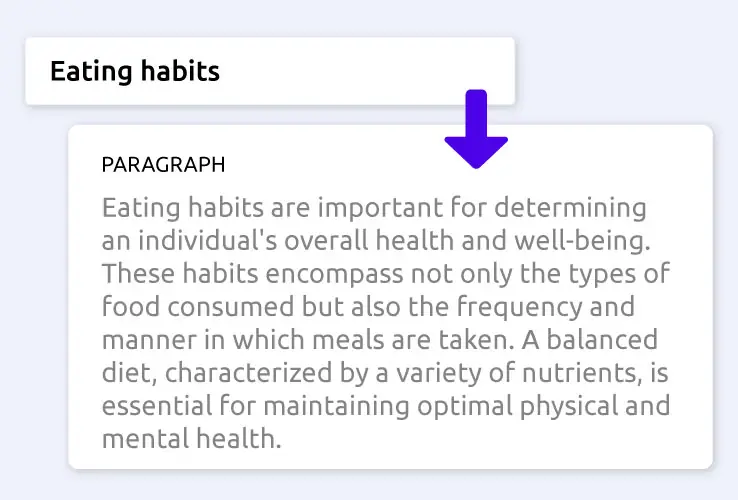Screen dimensions: 738x500
Task: Click the phrase 'A balanced' in the paragraph
Action: [x=589, y=339]
